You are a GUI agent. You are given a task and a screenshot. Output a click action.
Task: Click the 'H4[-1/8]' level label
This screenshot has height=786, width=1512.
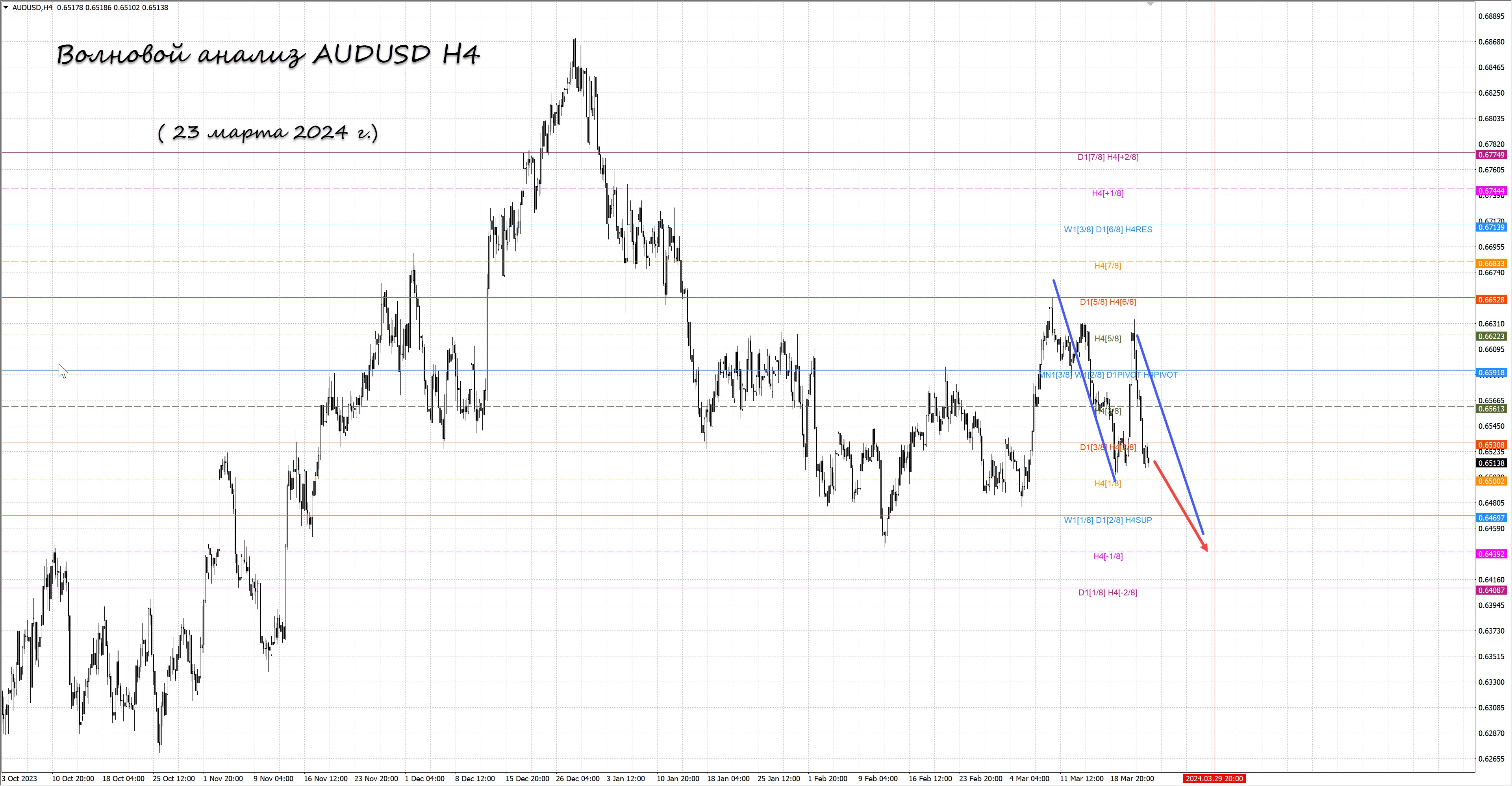1108,556
